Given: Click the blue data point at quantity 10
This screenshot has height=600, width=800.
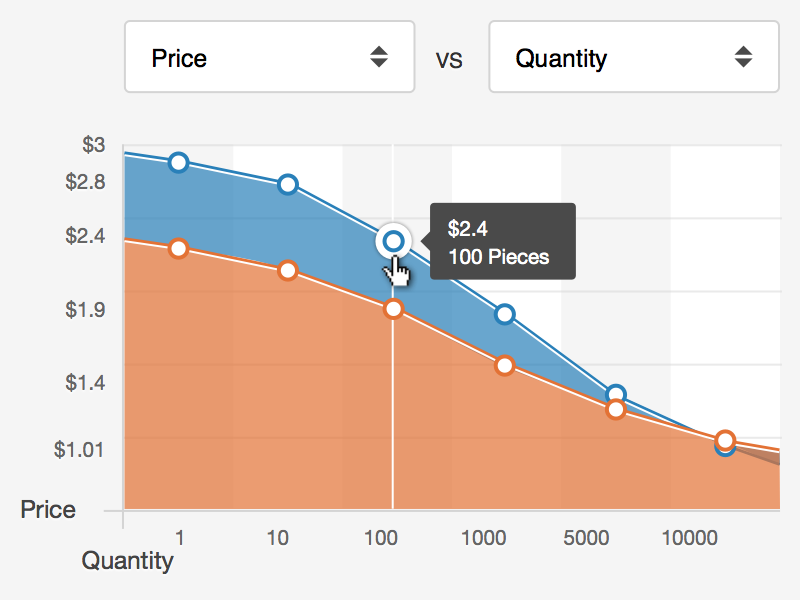Looking at the screenshot, I should tap(287, 183).
